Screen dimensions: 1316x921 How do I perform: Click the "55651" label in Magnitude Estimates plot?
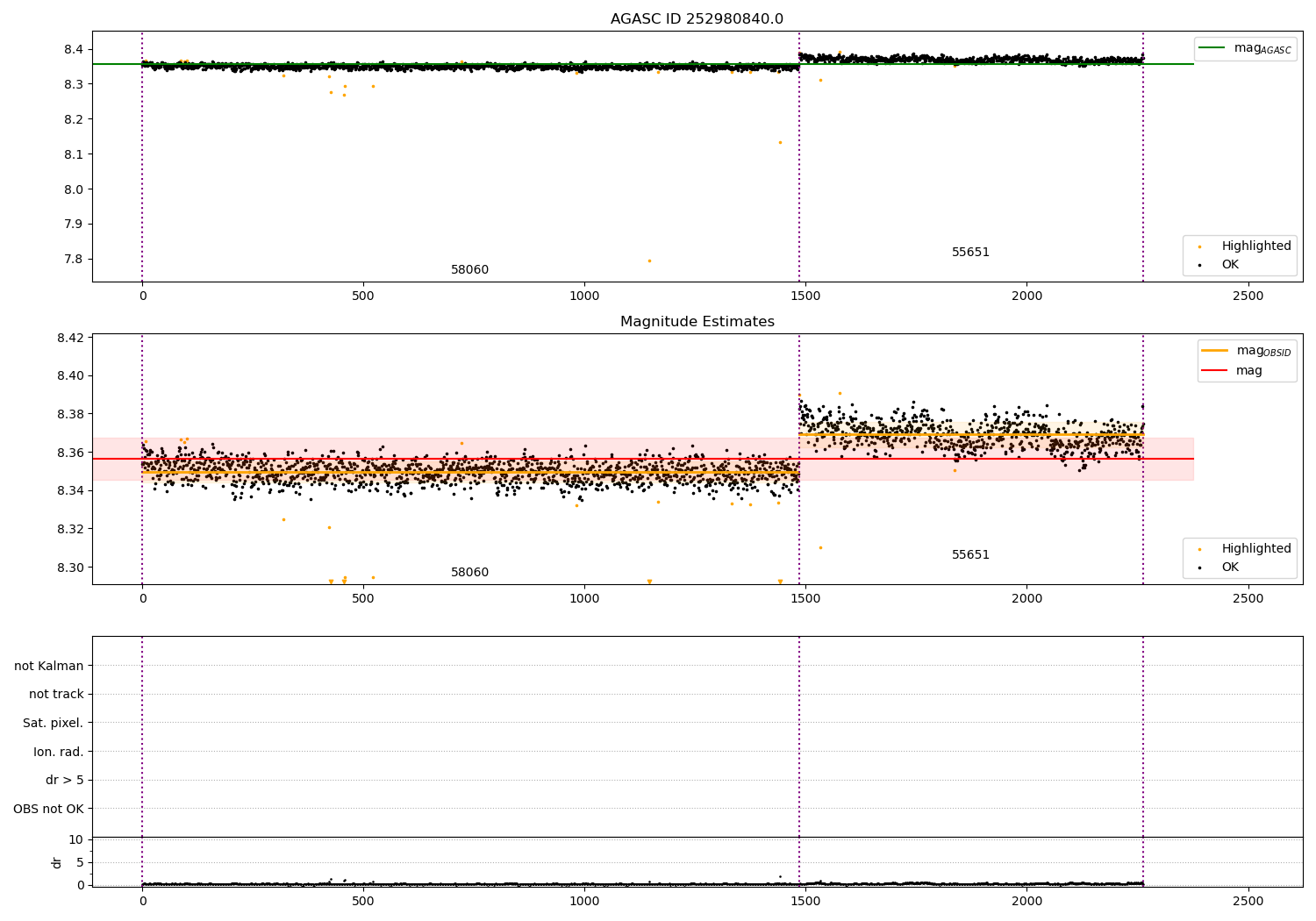click(x=970, y=555)
